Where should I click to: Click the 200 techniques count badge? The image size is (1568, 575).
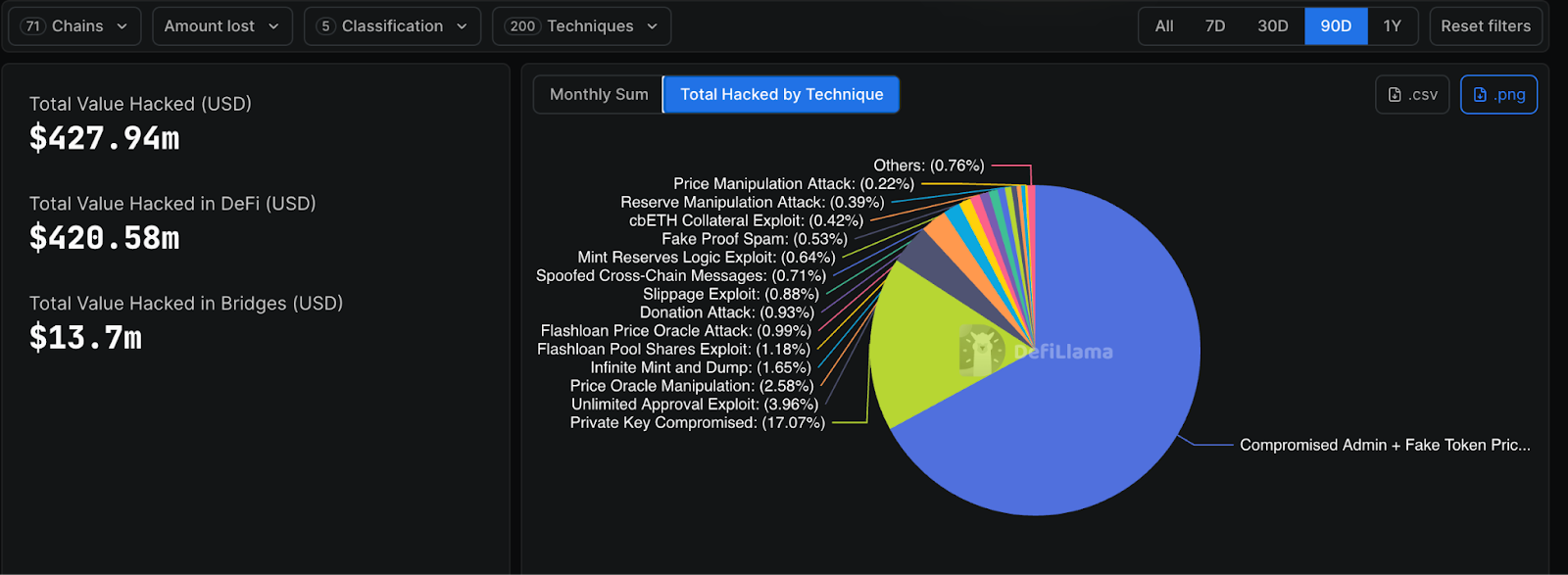tap(522, 26)
